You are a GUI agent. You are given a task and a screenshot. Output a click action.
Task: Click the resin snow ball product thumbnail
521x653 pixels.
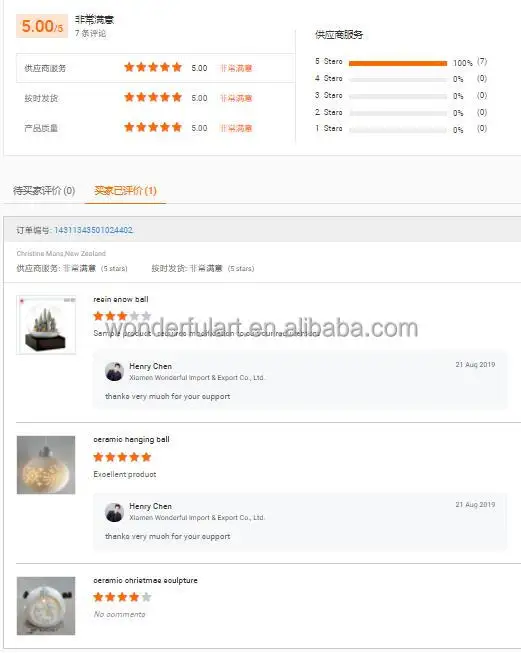(x=46, y=324)
